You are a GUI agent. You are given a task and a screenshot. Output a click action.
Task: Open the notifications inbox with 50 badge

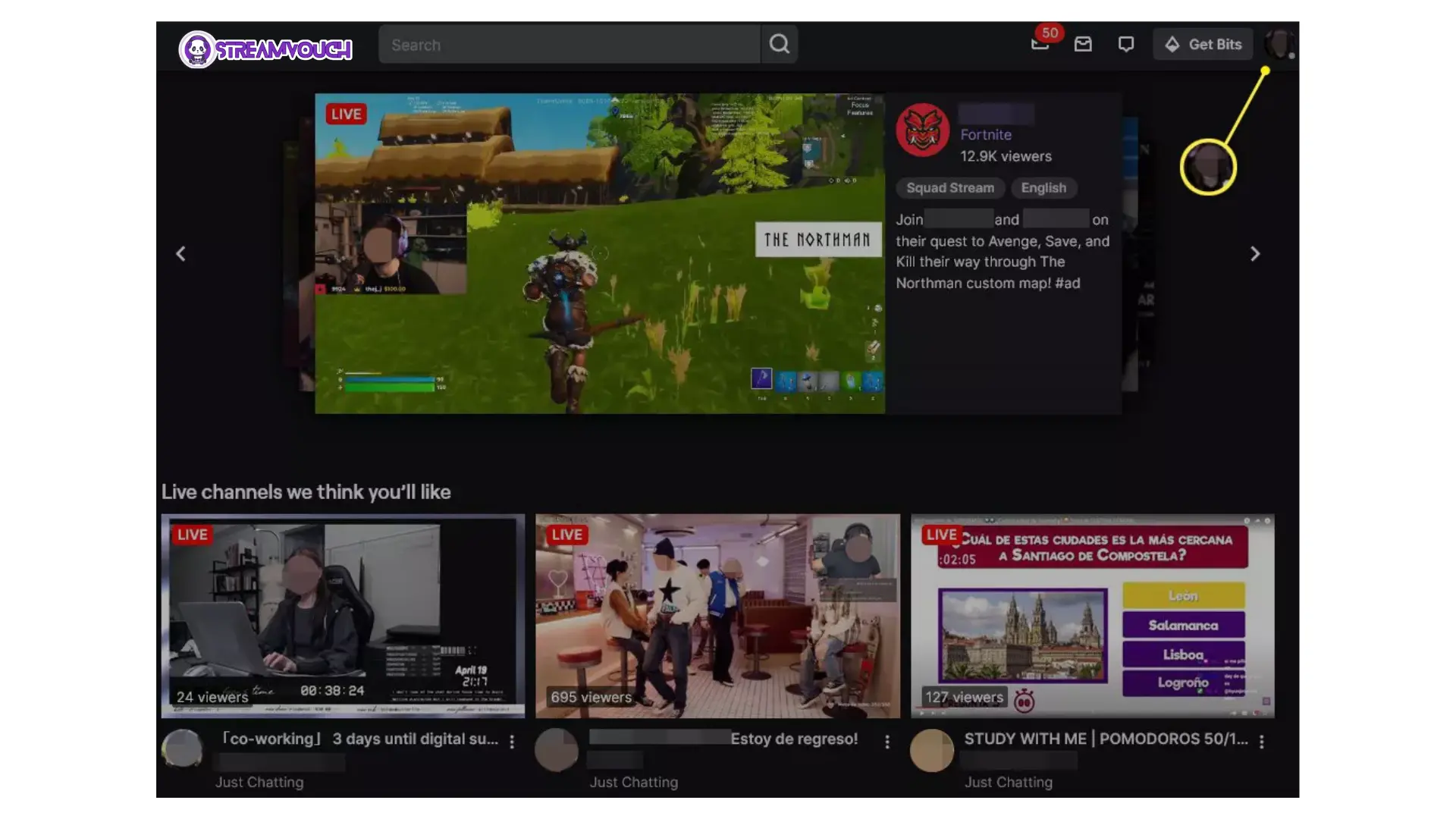[x=1040, y=44]
